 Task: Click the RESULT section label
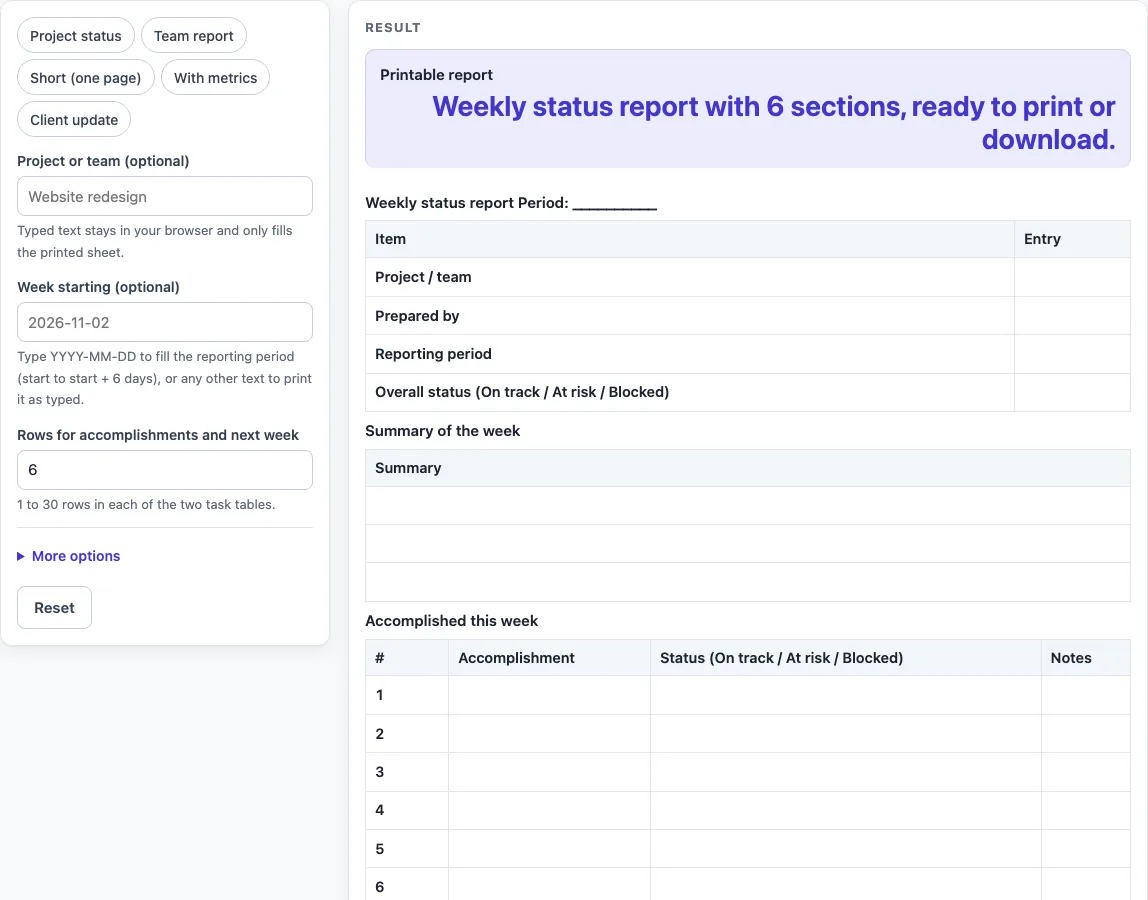(x=393, y=27)
